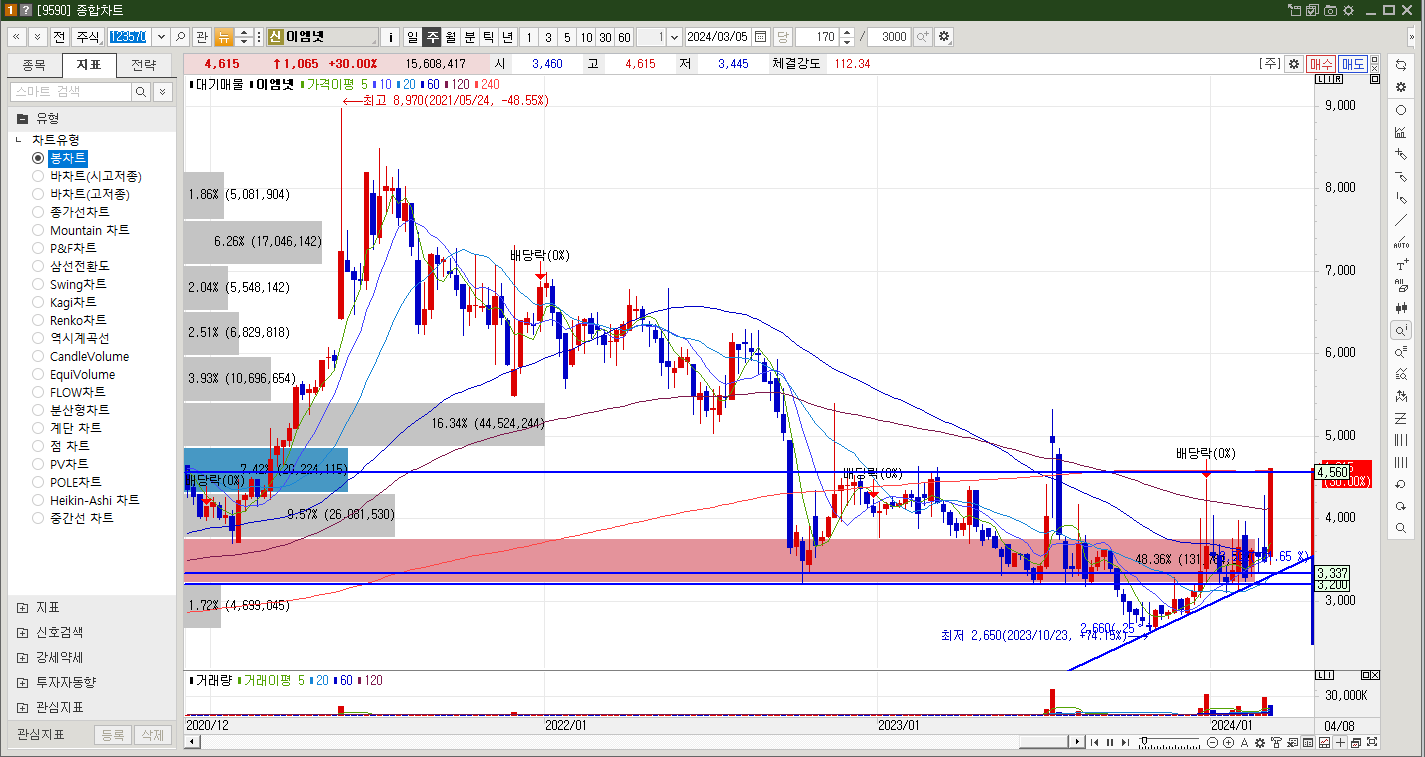Viewport: 1425px width, 757px height.
Task: Select the circle drawing tool in right toolbar
Action: tap(1401, 110)
